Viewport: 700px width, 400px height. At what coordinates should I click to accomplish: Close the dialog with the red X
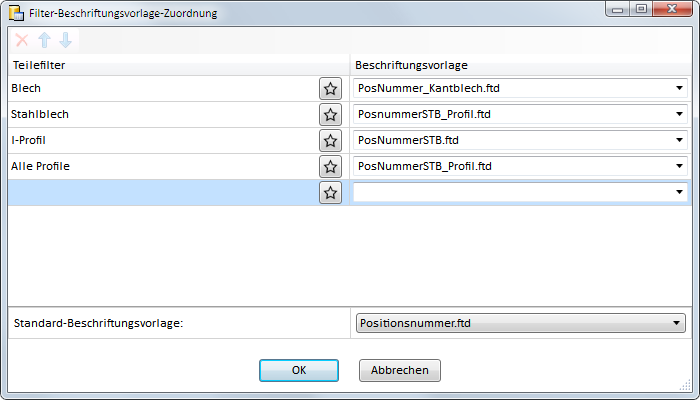point(672,9)
